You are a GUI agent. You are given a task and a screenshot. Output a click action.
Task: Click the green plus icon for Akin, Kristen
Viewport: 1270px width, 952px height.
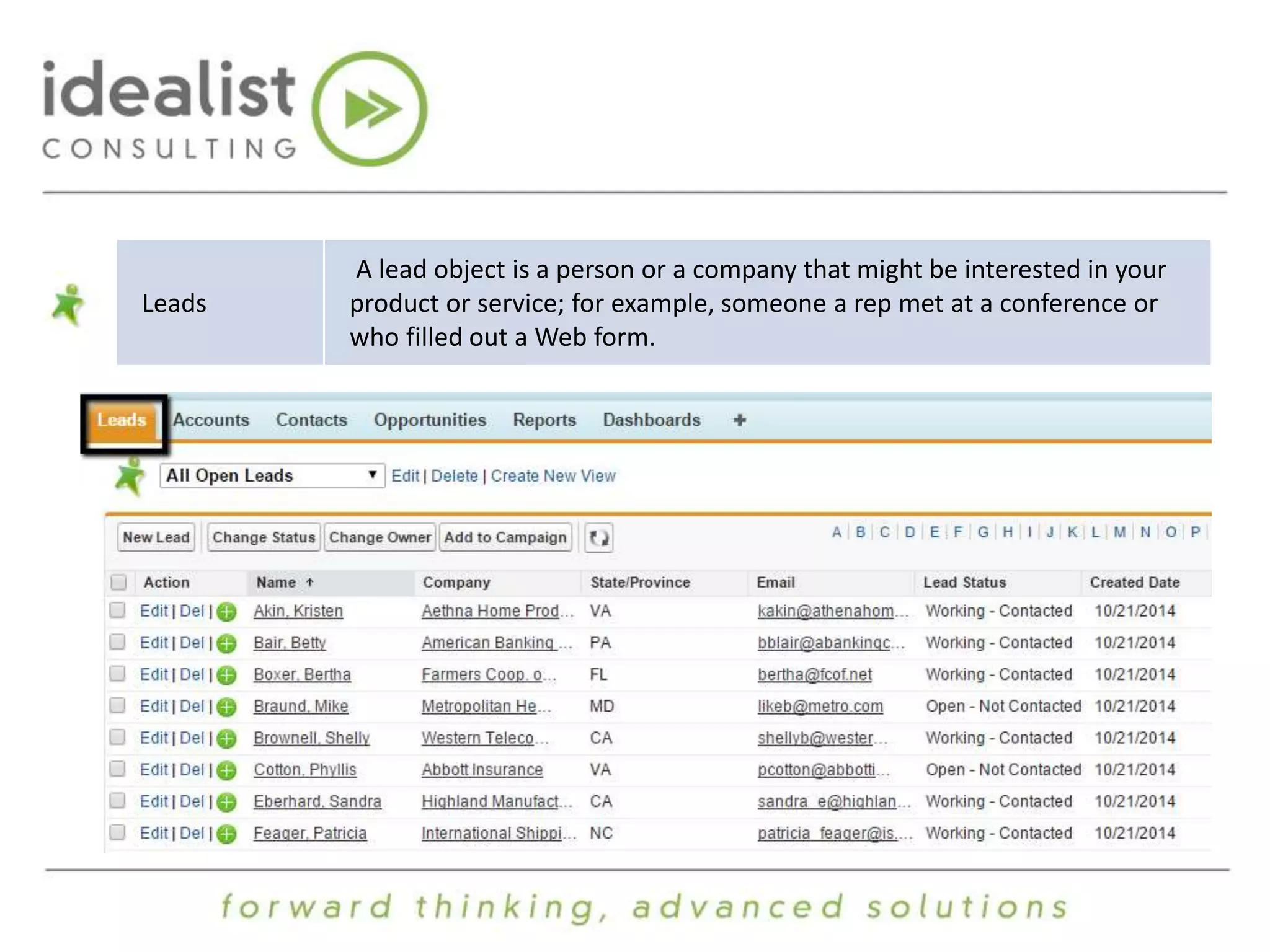[x=227, y=612]
